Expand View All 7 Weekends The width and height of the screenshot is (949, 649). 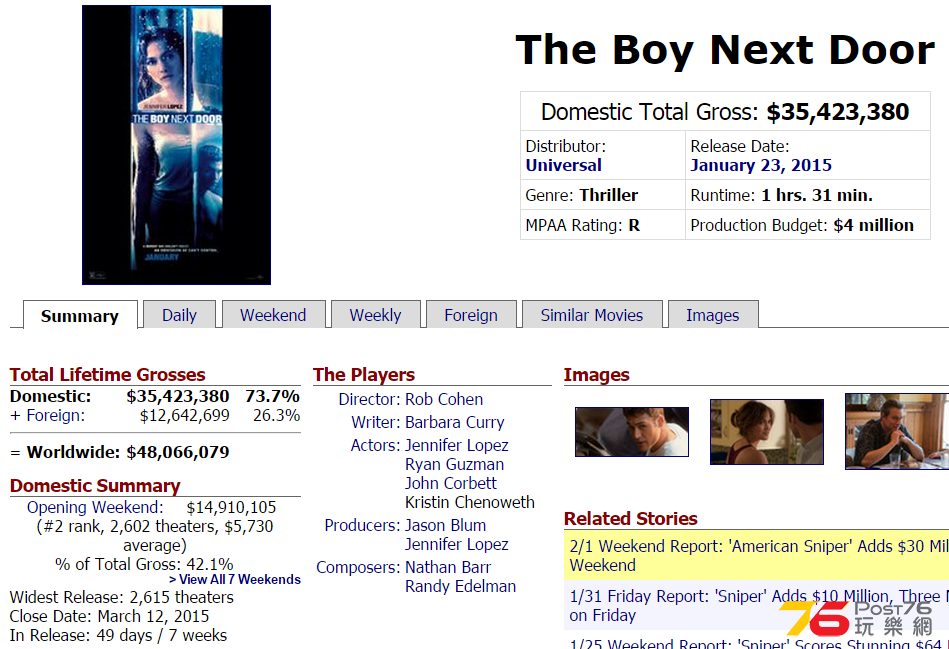click(x=235, y=579)
